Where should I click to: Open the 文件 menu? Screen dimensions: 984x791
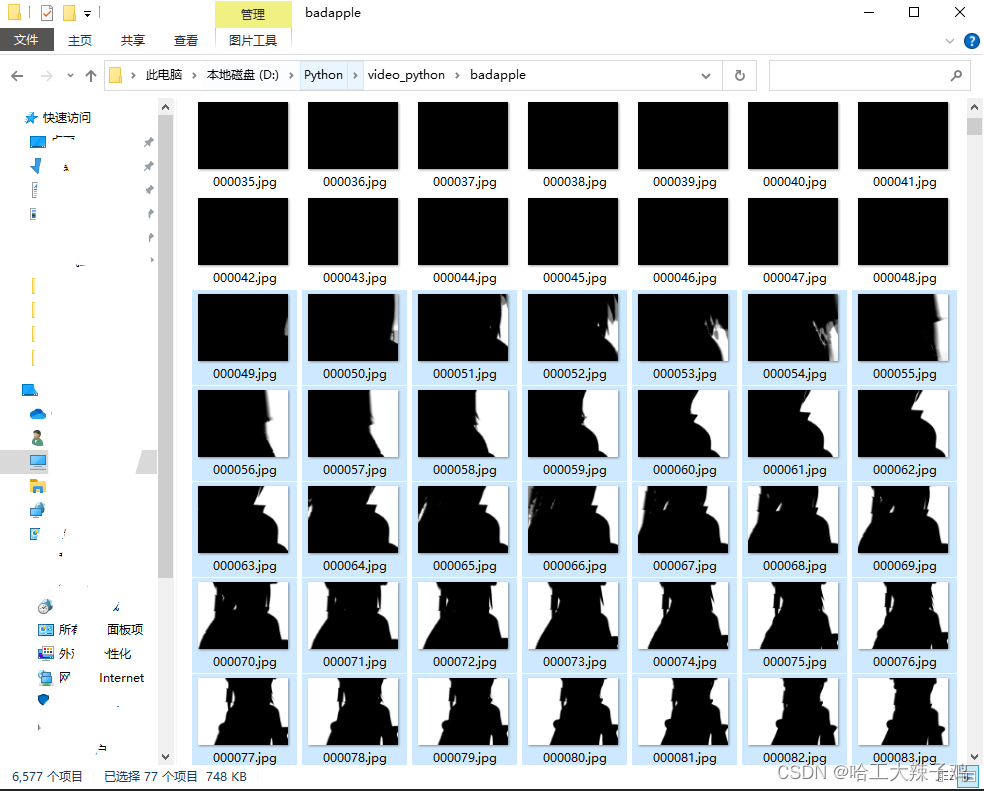click(26, 40)
